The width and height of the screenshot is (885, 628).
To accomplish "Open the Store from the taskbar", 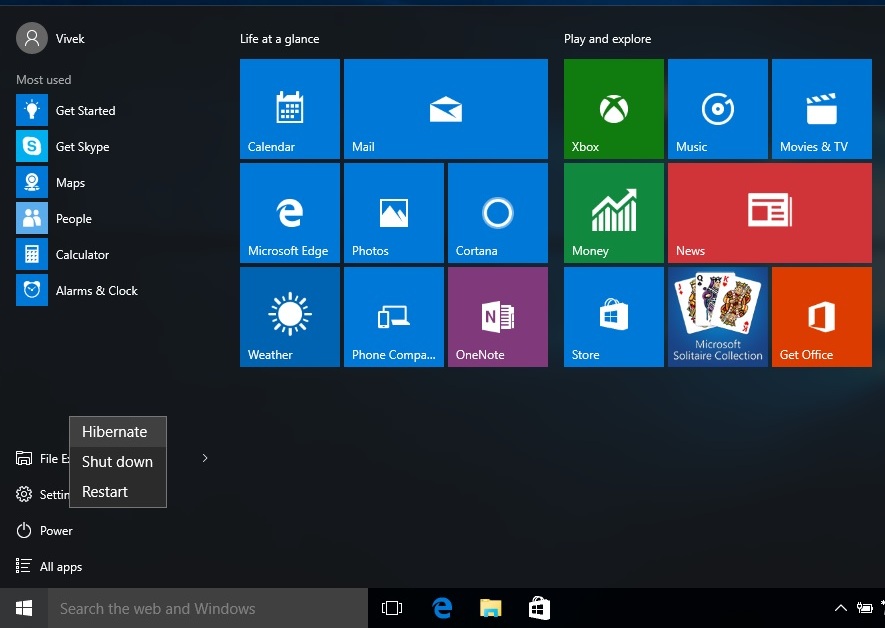I will coord(539,608).
